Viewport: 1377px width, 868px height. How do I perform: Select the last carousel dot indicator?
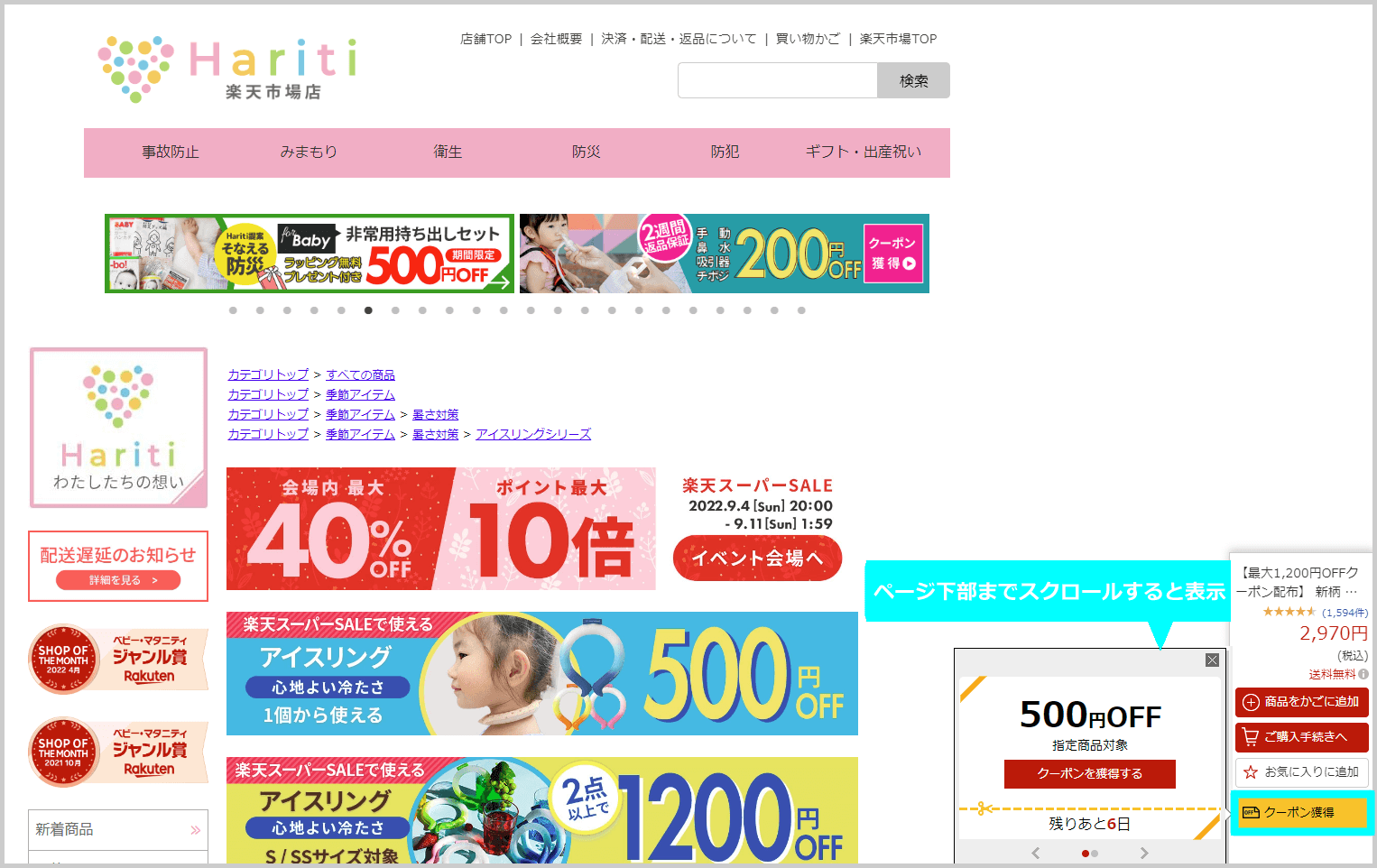point(801,310)
